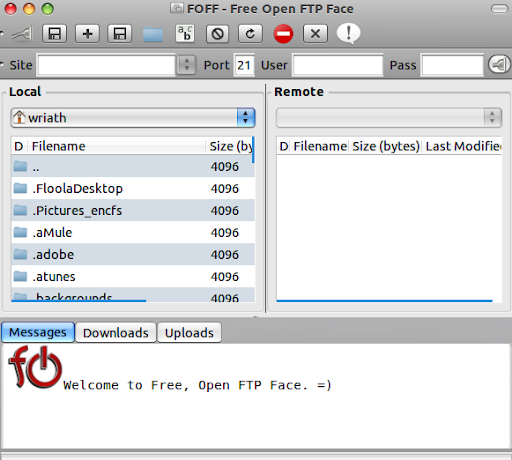Select the .adobe folder row
The image size is (512, 460).
pyautogui.click(x=133, y=254)
